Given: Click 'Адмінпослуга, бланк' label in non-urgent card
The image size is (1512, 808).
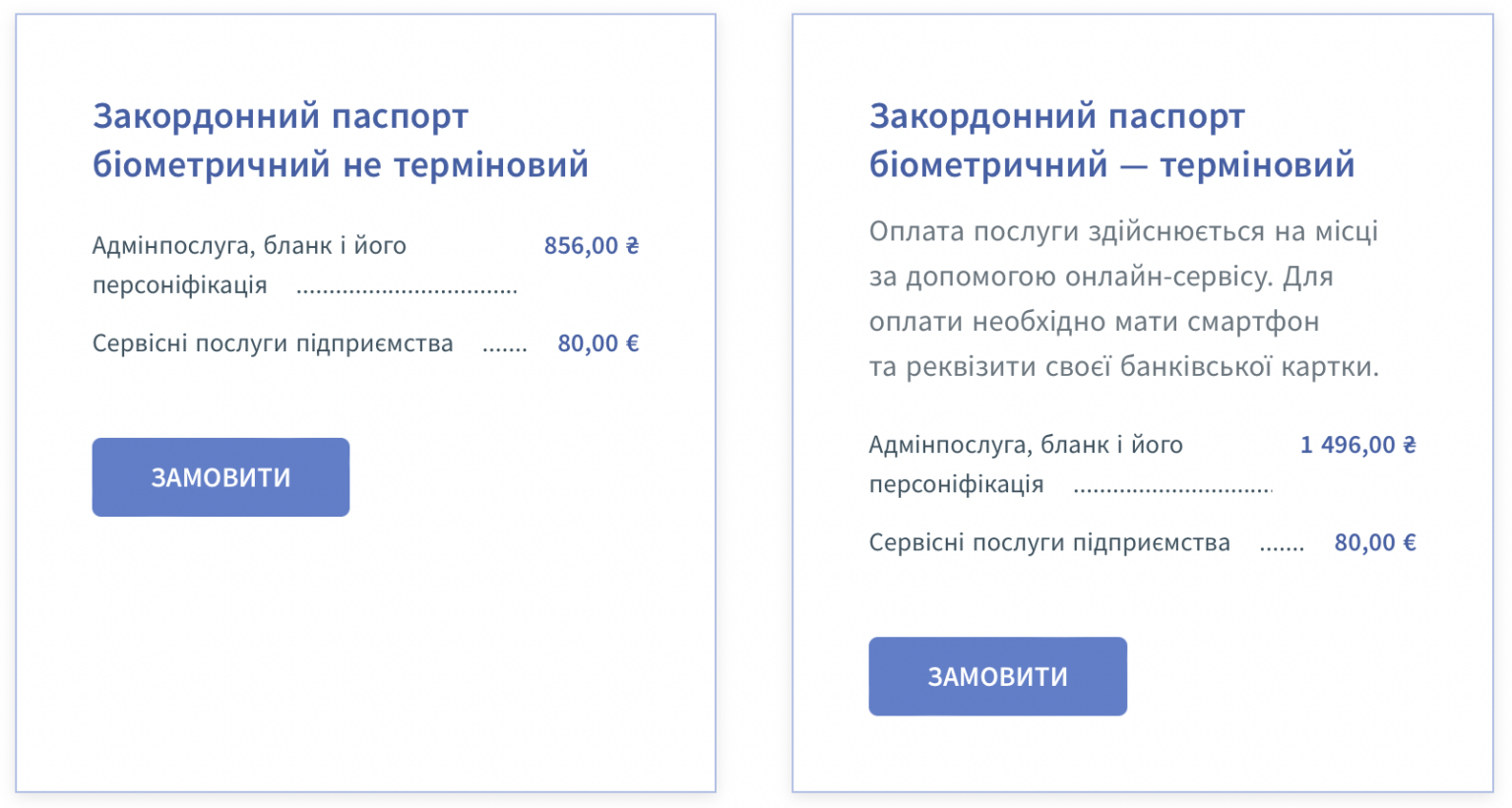Looking at the screenshot, I should (x=249, y=246).
